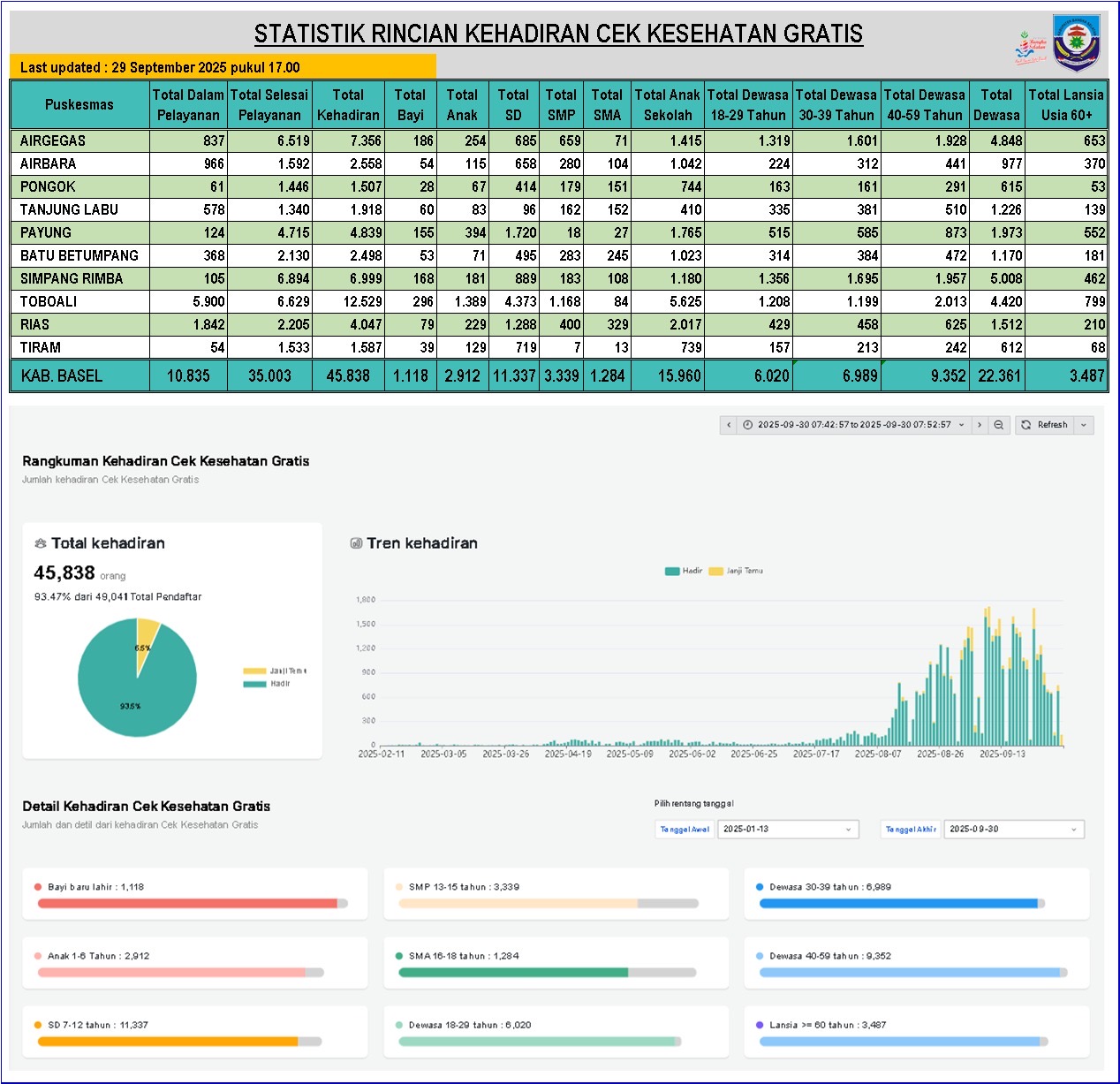This screenshot has height=1084, width=1120.
Task: Shift time range forward with right arrow
Action: point(979,425)
